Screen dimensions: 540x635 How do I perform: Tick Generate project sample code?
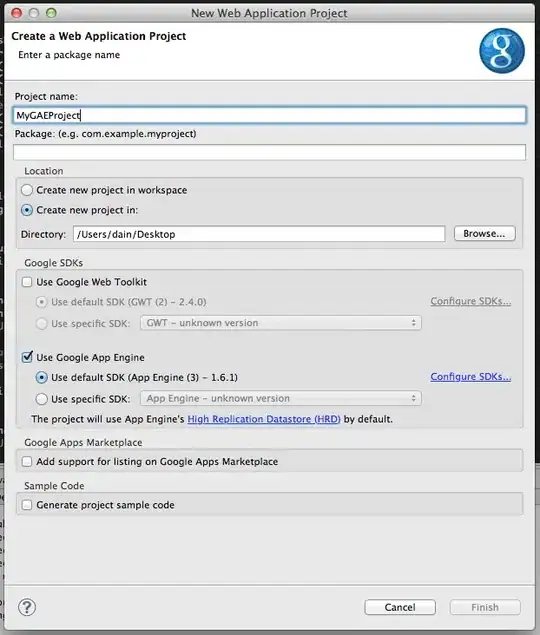click(x=27, y=505)
